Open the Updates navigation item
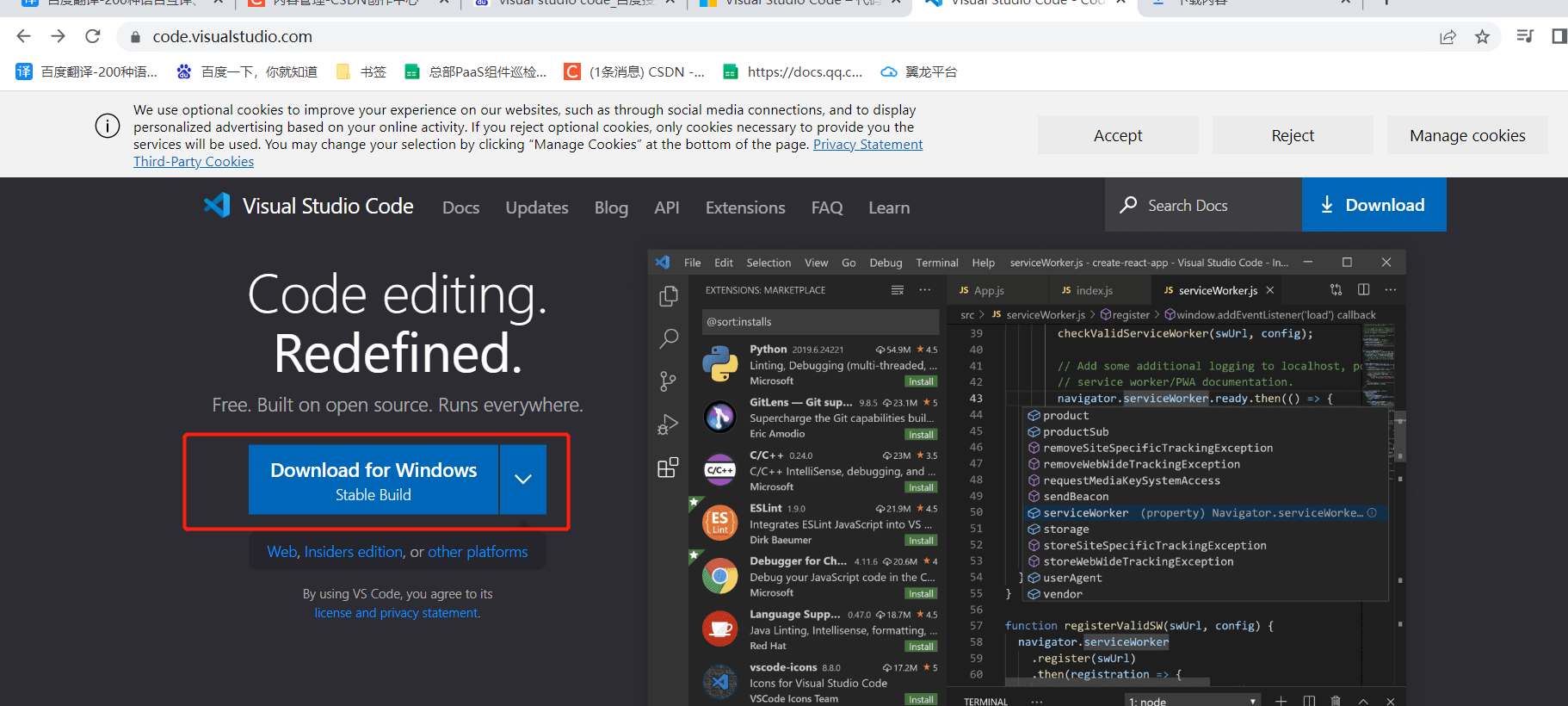1568x706 pixels. (x=537, y=207)
